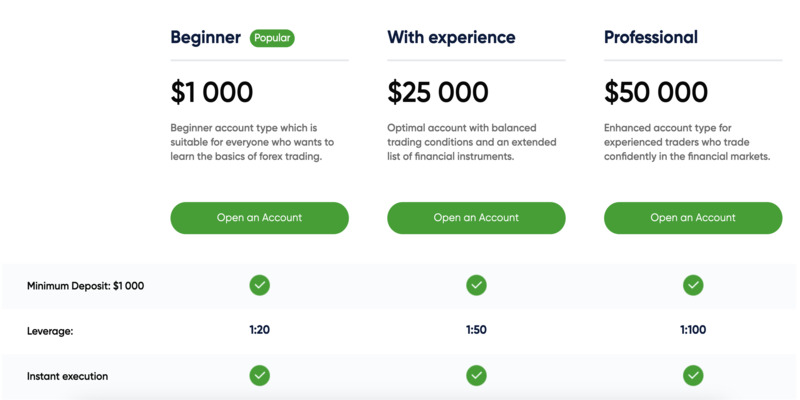
Task: Click the green Popular badge
Action: pos(272,38)
